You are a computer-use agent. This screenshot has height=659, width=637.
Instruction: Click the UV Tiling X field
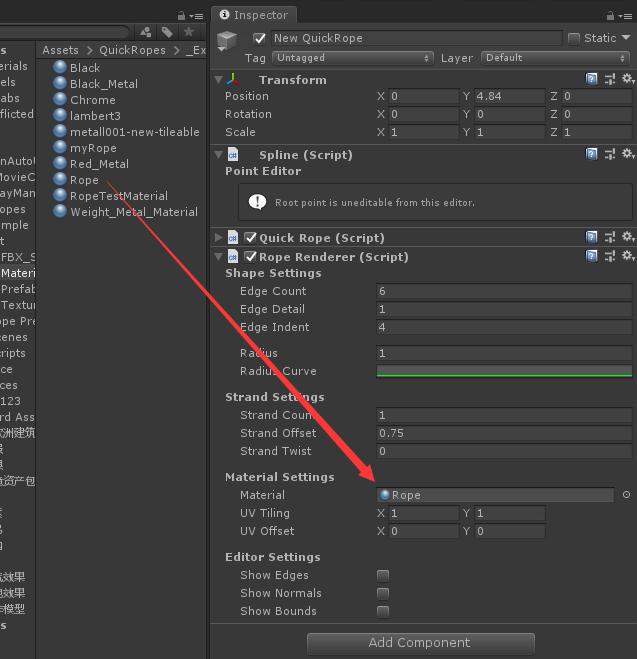424,513
